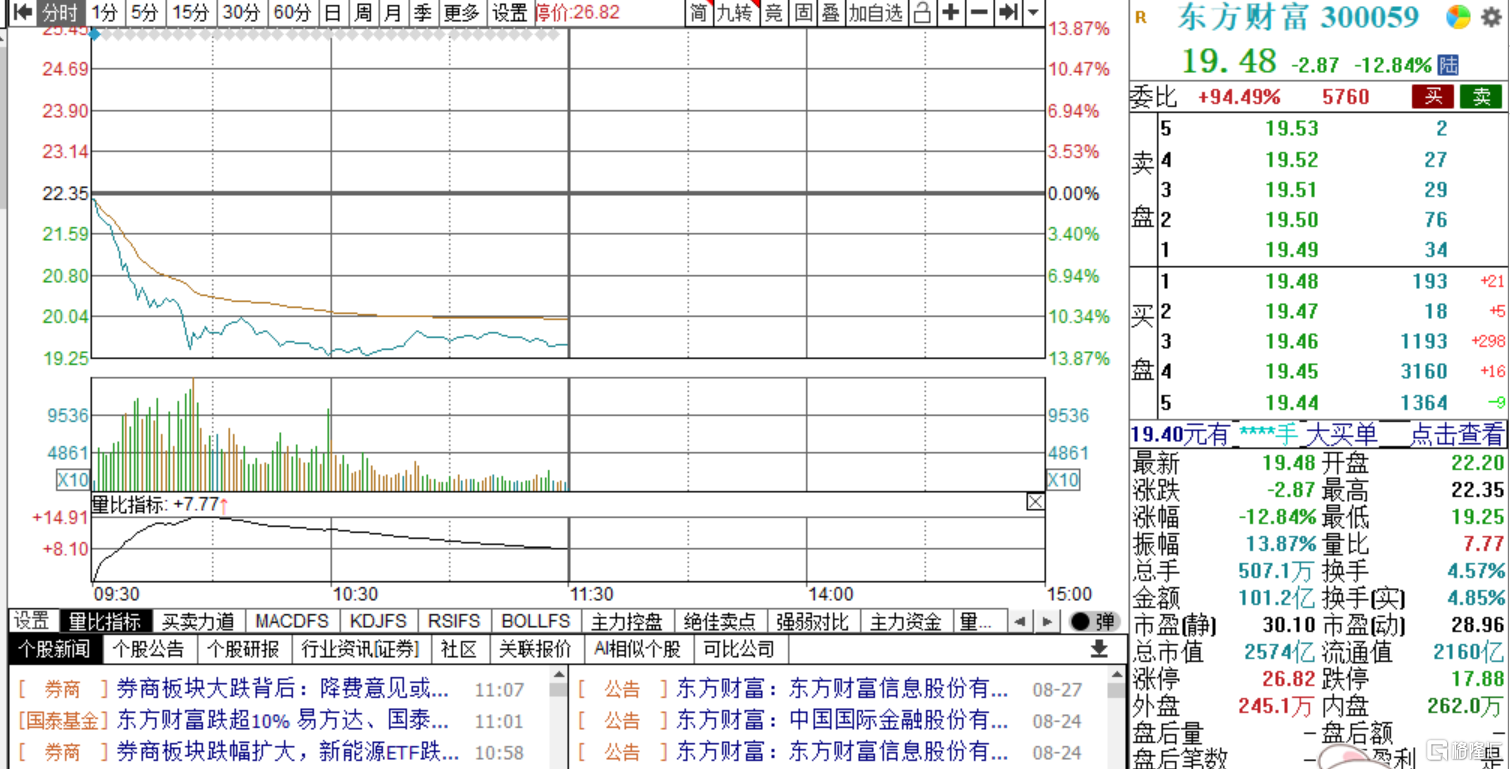Open the gear settings icon

[1491, 17]
